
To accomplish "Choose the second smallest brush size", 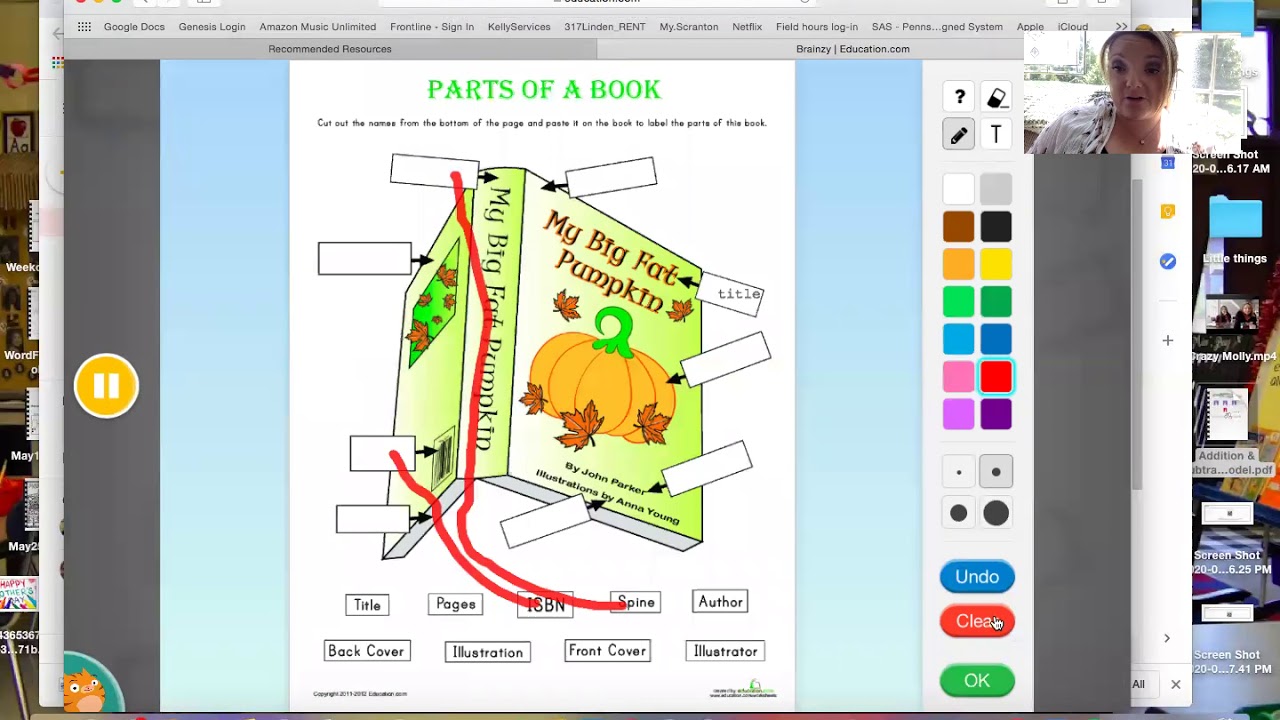I will (996, 472).
